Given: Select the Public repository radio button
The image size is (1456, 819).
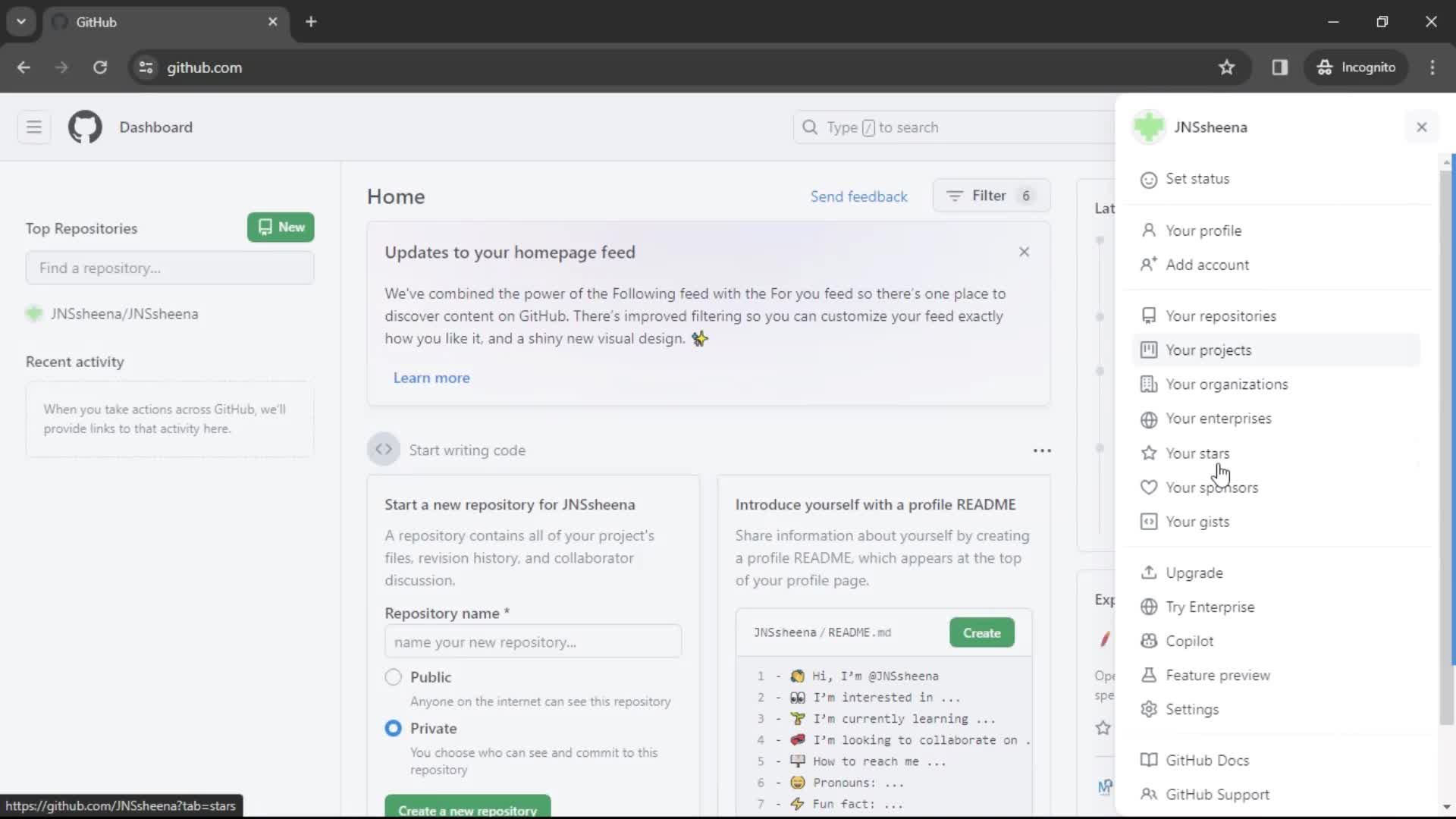Looking at the screenshot, I should (393, 677).
